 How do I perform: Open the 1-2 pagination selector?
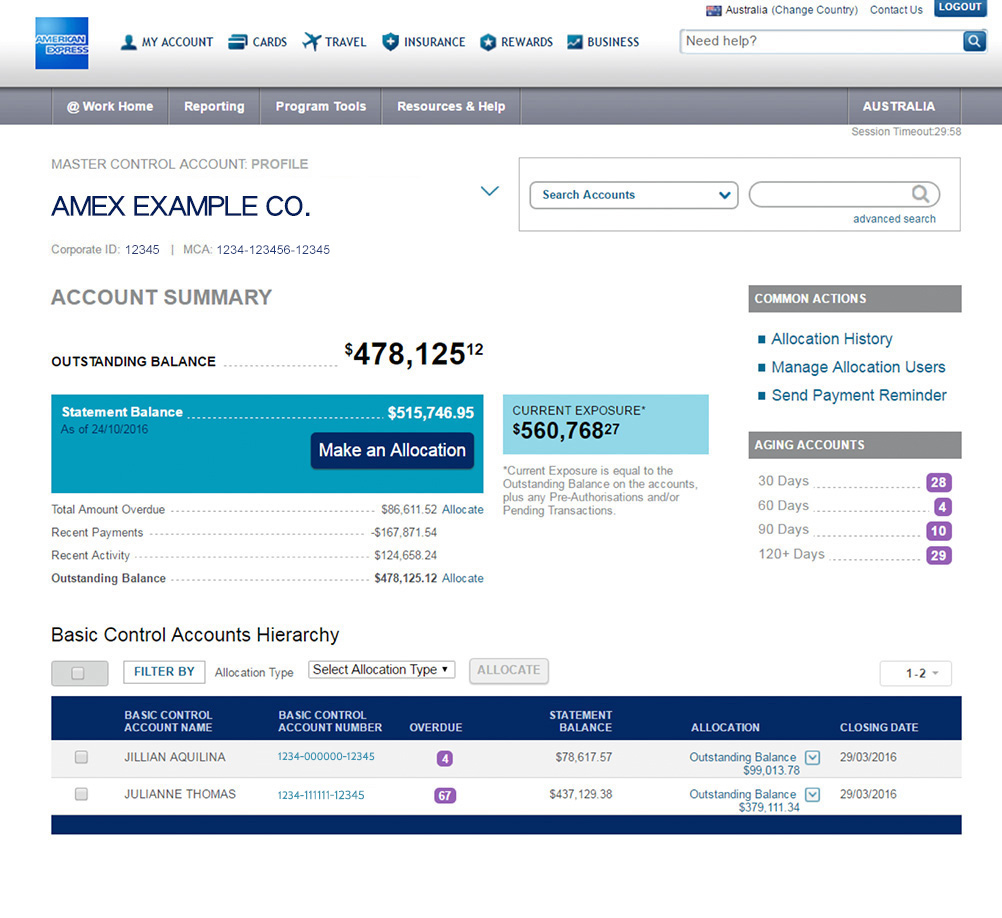point(915,674)
